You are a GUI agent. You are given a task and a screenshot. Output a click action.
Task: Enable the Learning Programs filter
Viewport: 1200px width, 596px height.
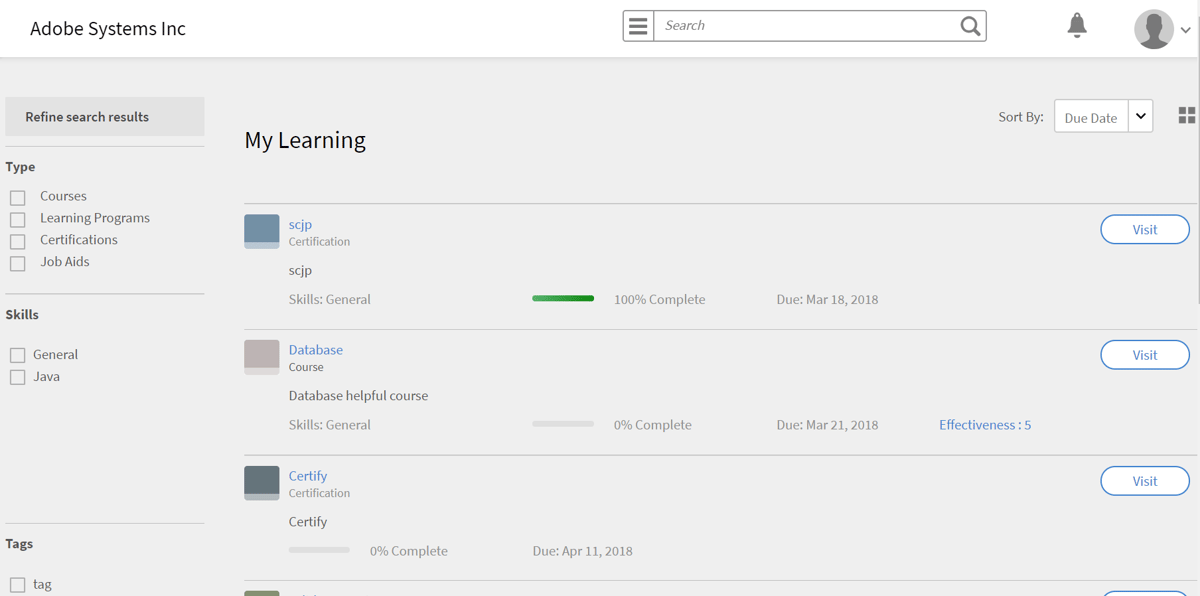tap(17, 218)
